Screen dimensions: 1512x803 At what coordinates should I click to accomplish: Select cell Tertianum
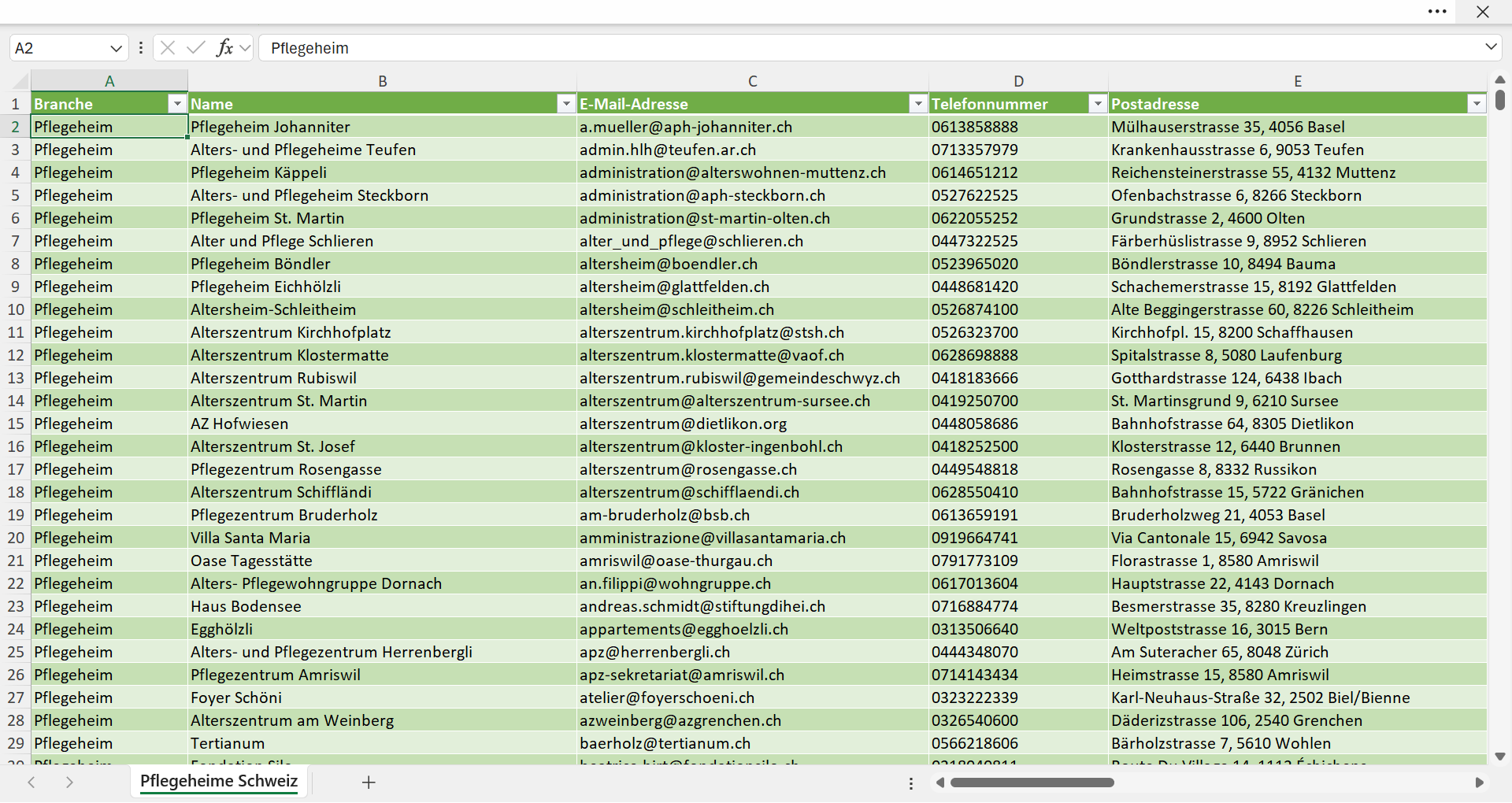coord(383,743)
